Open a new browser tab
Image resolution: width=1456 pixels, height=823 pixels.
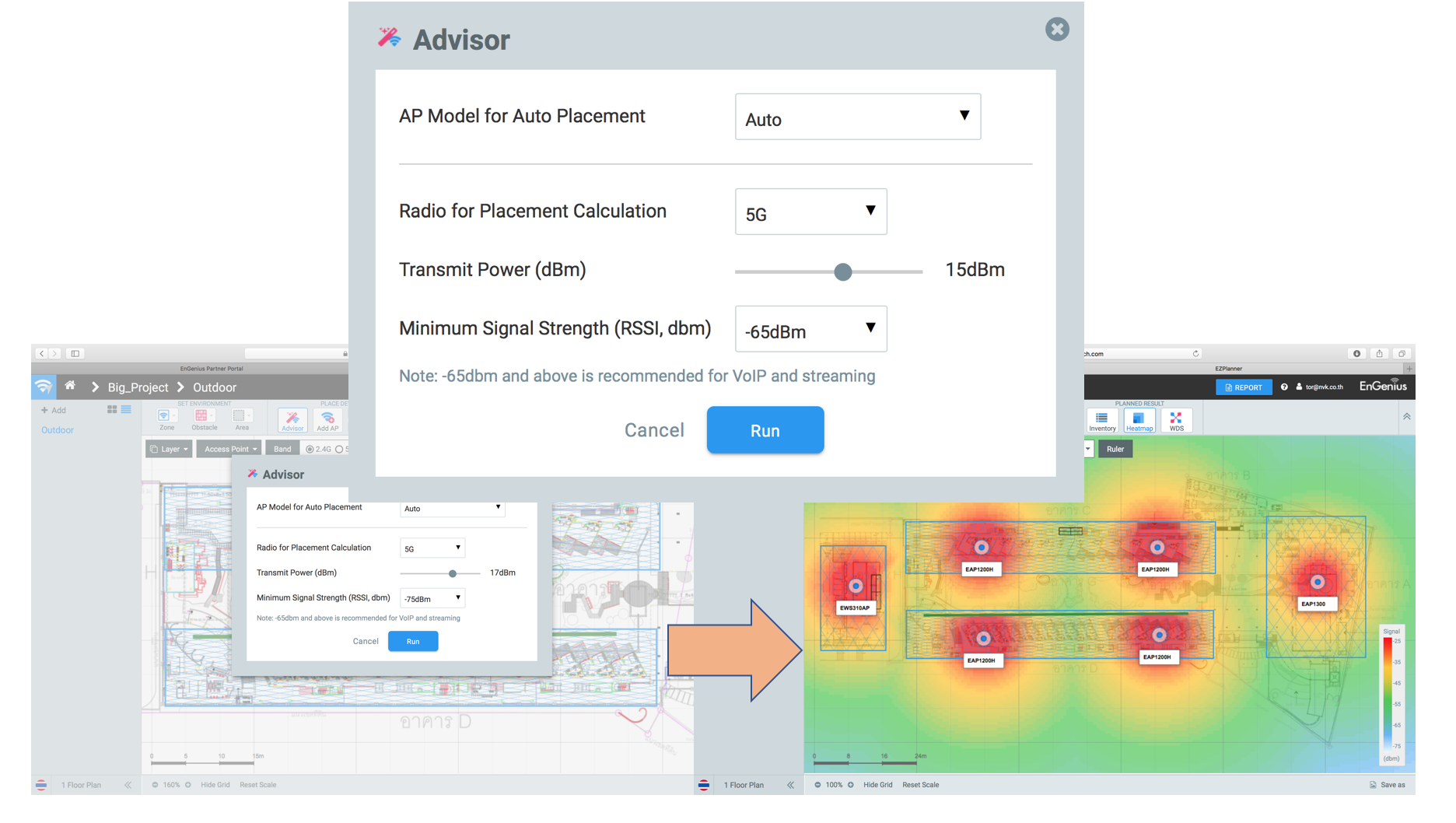click(x=1409, y=368)
